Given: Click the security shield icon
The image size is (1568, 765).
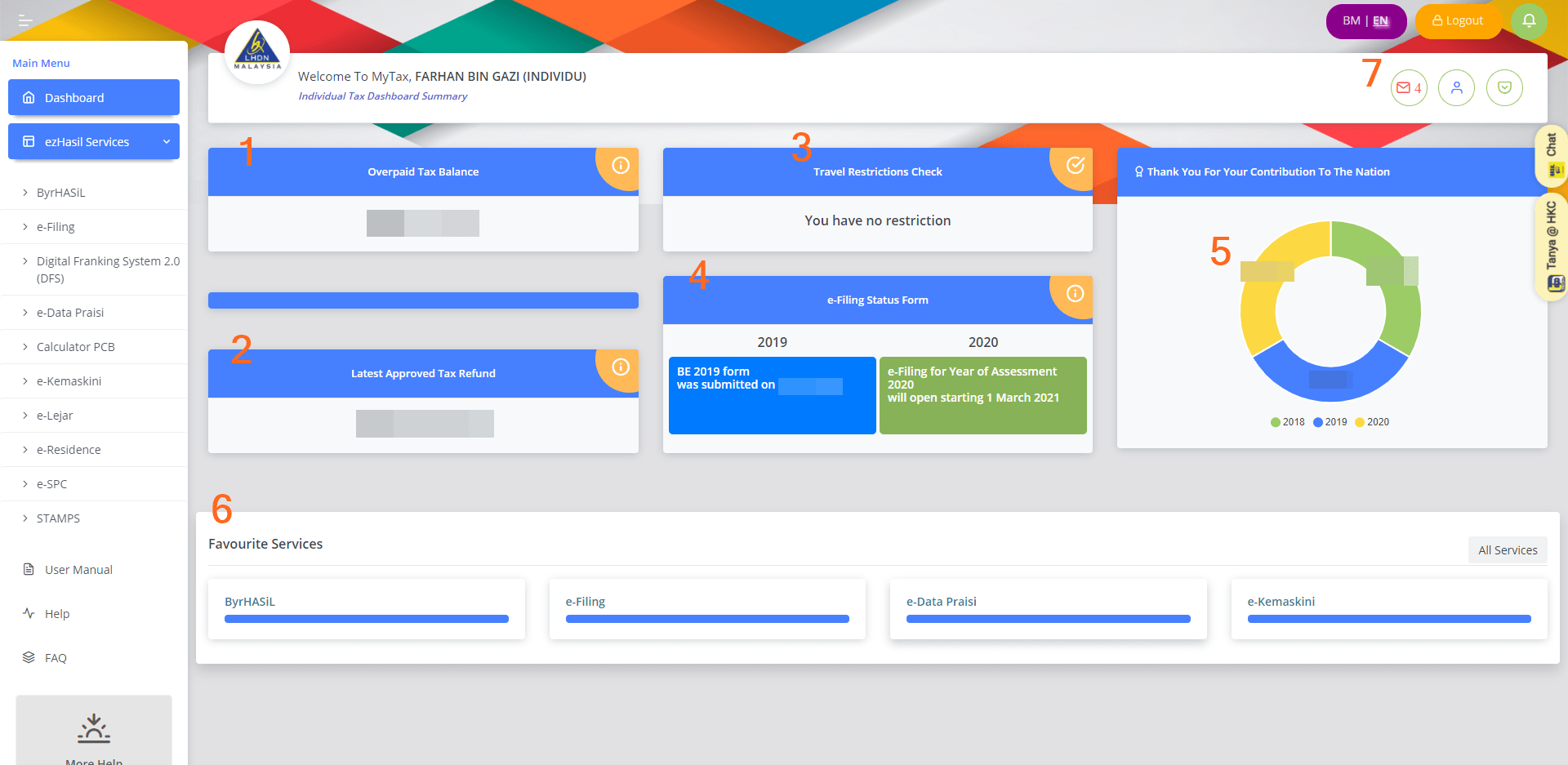Looking at the screenshot, I should coord(1504,87).
